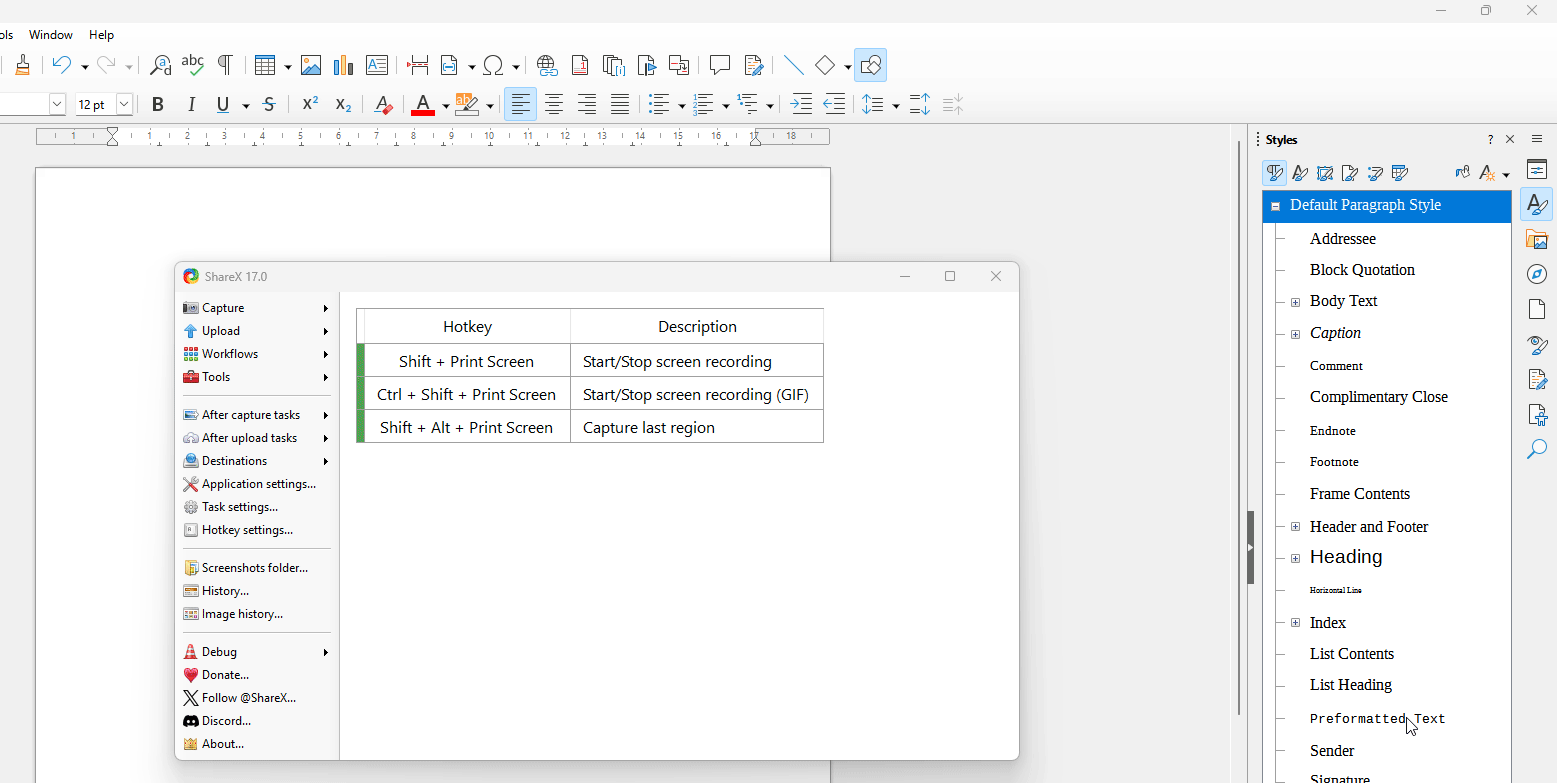Open Capture menu in ShareX
1557x783 pixels.
coord(256,308)
